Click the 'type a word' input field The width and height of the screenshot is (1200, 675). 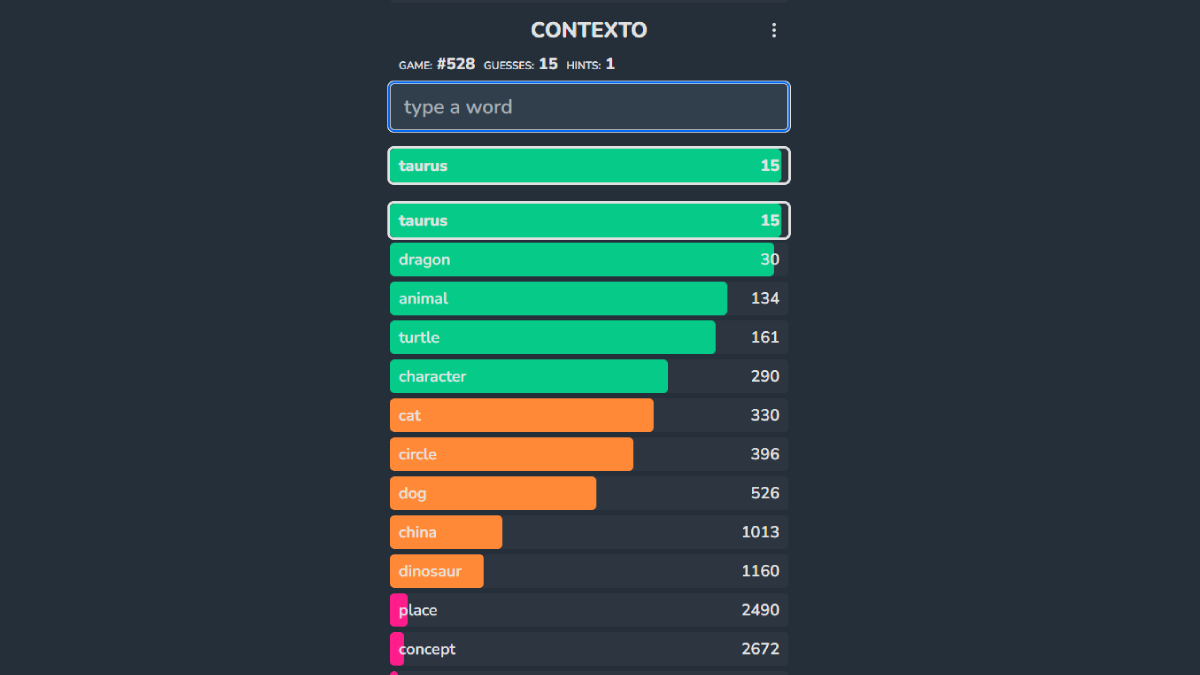[x=589, y=107]
